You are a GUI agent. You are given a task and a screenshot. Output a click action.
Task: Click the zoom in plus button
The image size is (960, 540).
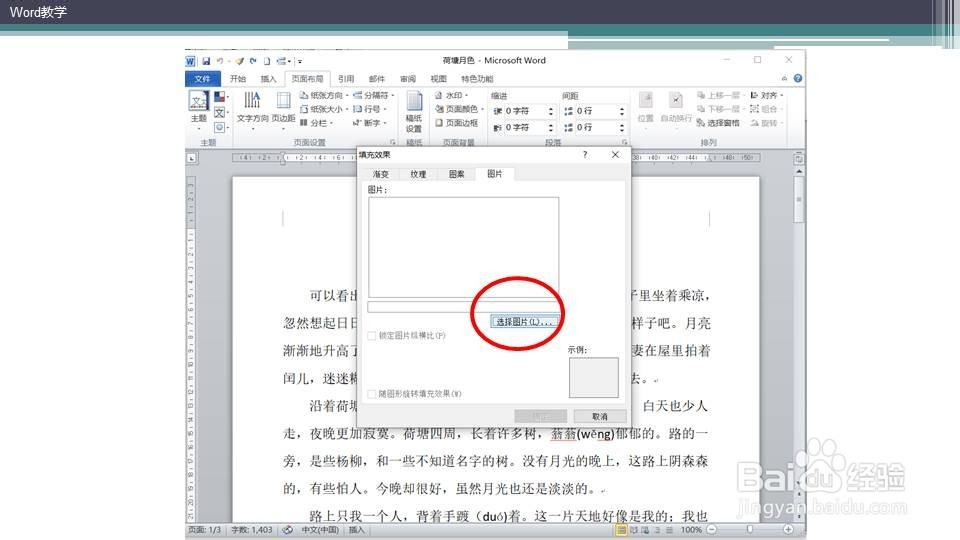788,530
